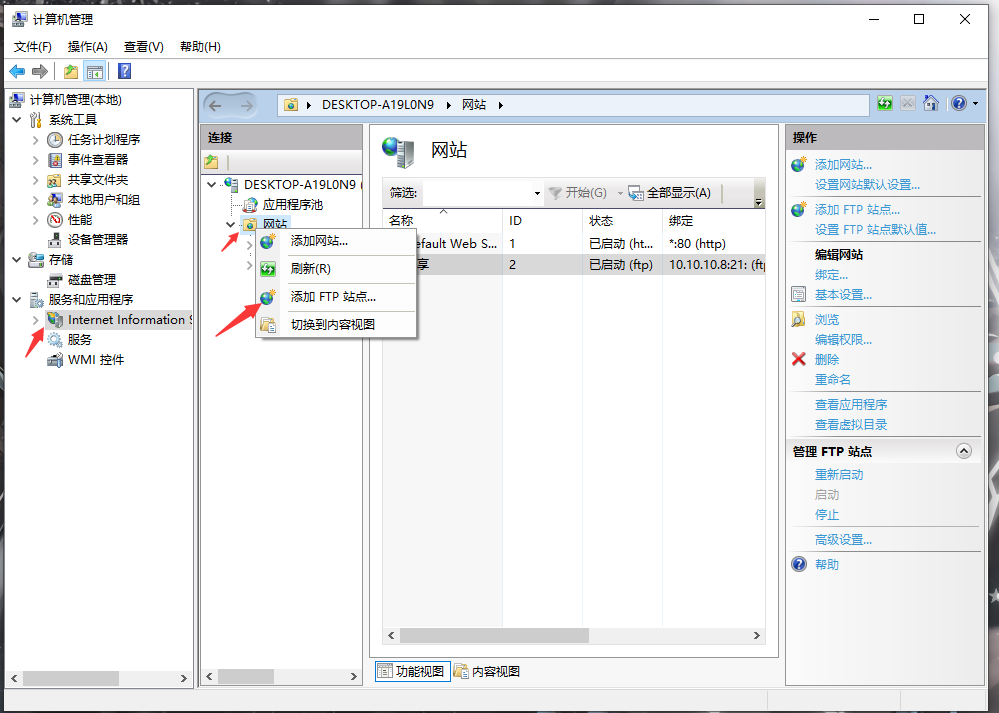
Task: Open the filter dropdown arrow beside 筛选
Action: click(x=537, y=193)
